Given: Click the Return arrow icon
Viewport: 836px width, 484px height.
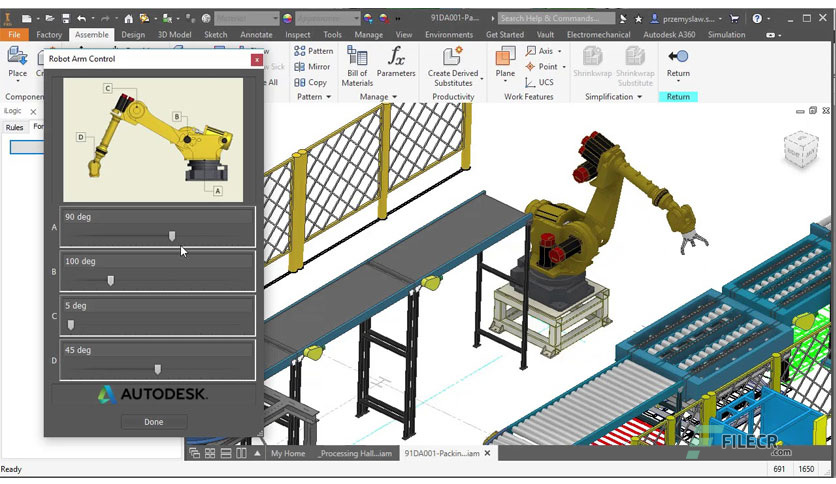Looking at the screenshot, I should click(x=678, y=56).
